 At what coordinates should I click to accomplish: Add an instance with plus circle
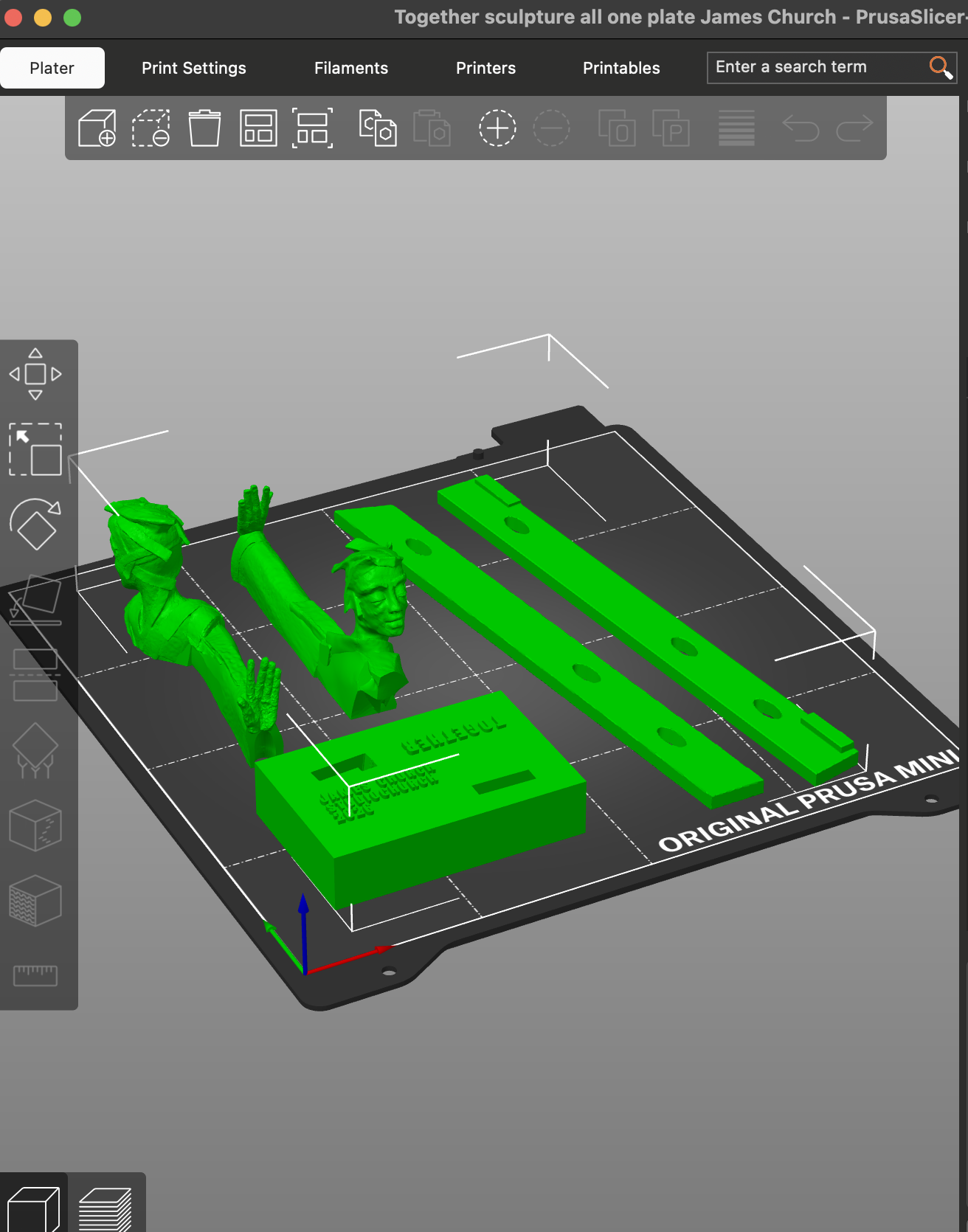click(x=497, y=128)
